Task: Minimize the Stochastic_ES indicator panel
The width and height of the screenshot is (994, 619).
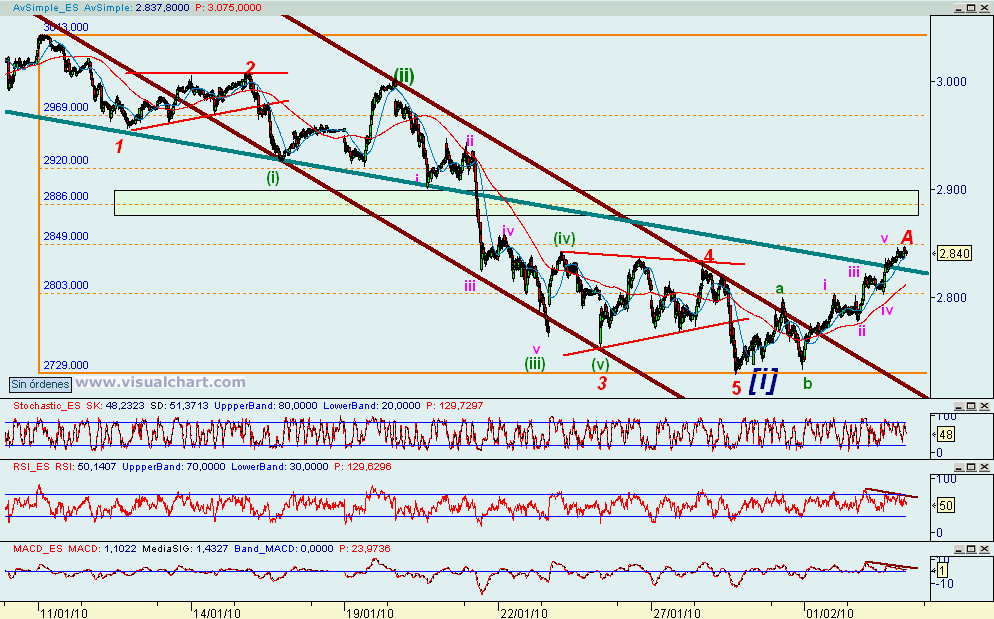Action: point(958,405)
